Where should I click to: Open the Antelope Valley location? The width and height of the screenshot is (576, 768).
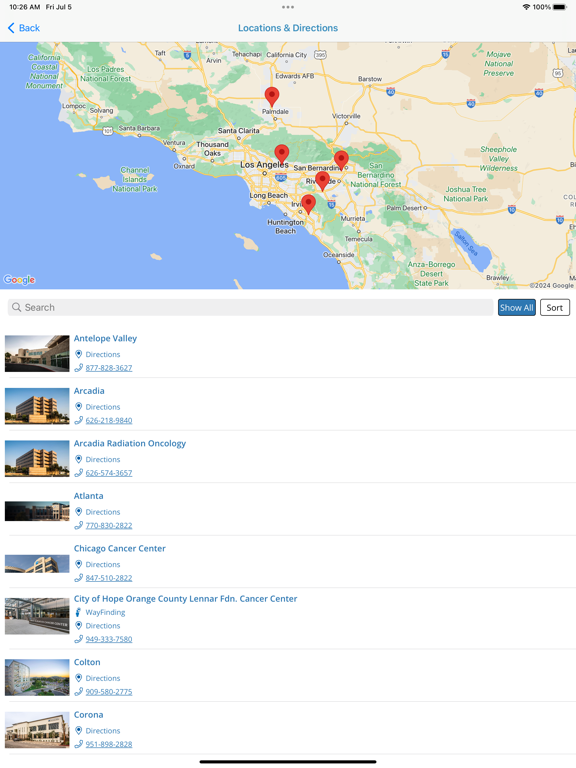point(105,338)
